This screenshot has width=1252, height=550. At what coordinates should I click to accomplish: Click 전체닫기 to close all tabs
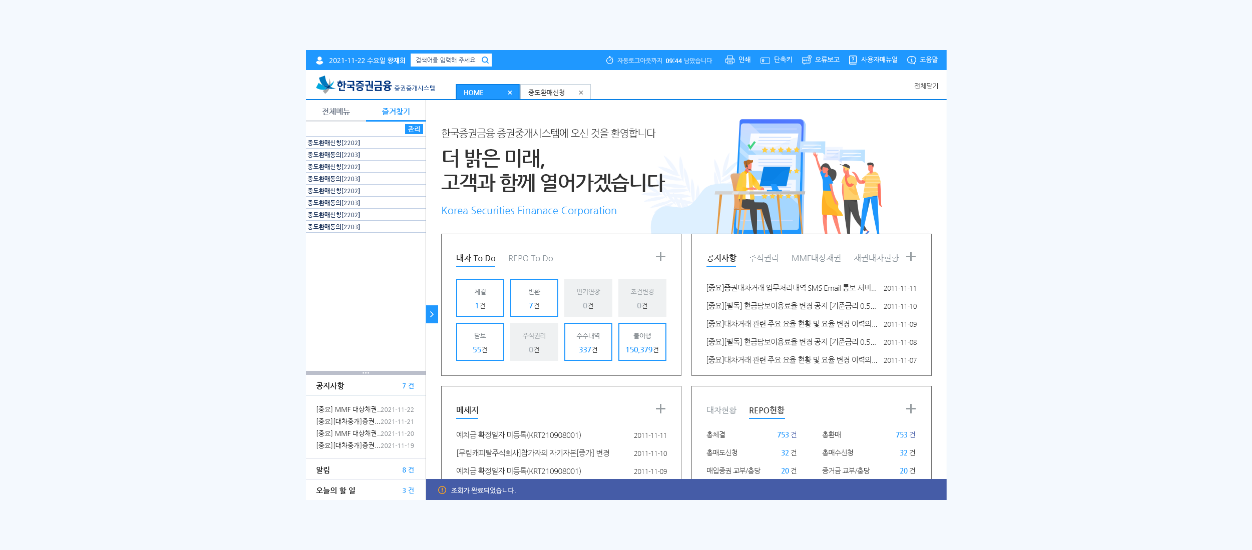[927, 86]
